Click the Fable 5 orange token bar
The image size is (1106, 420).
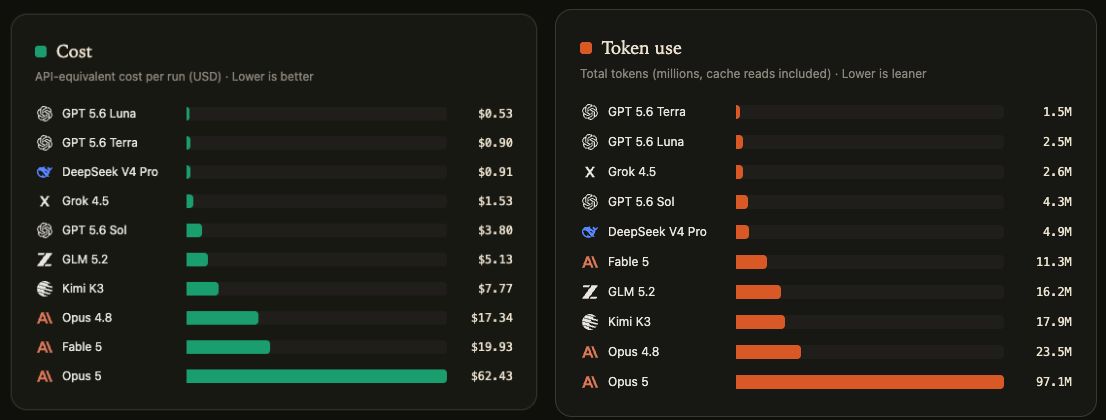[x=751, y=262]
